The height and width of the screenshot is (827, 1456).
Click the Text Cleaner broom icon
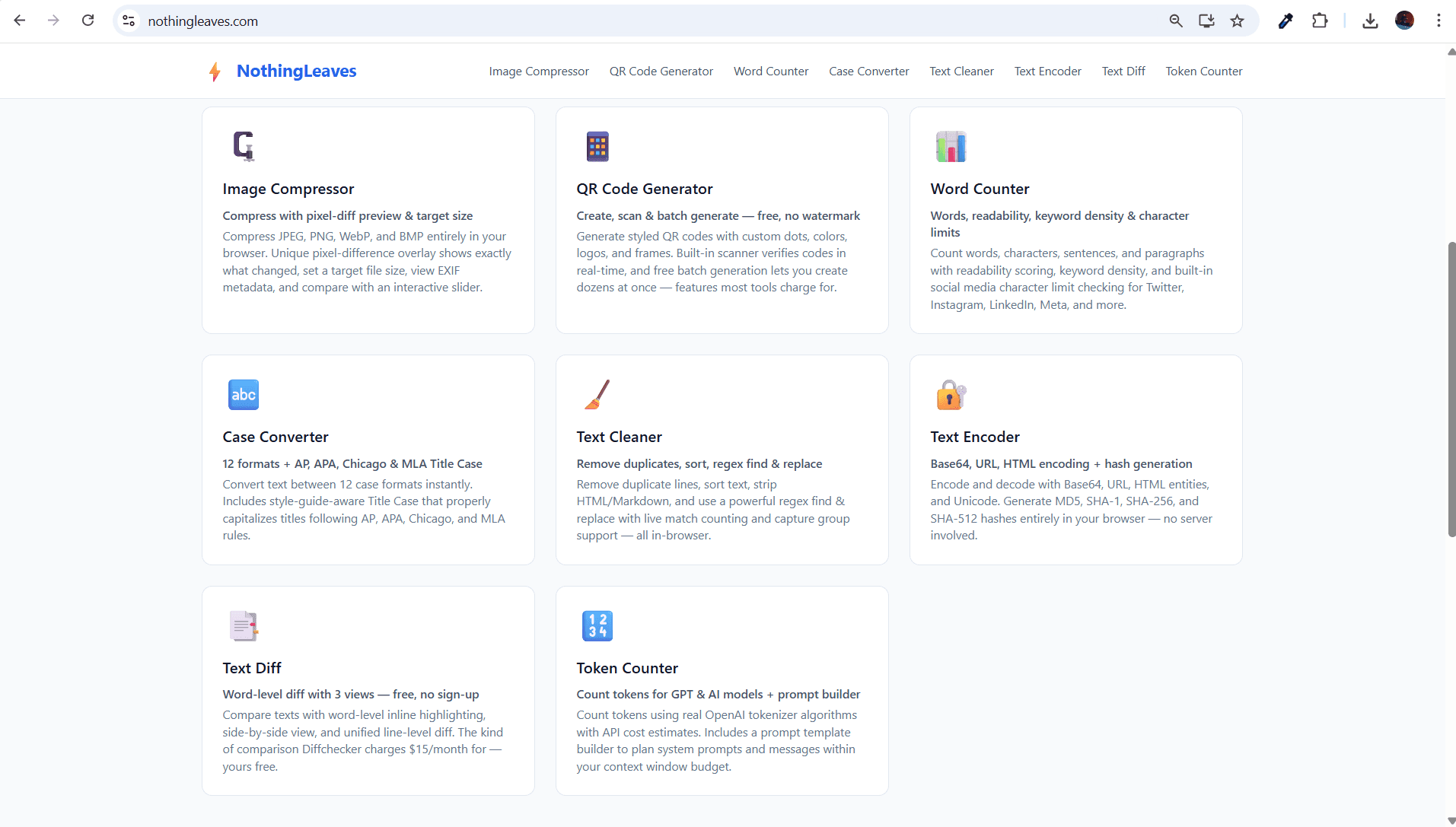[x=597, y=394]
